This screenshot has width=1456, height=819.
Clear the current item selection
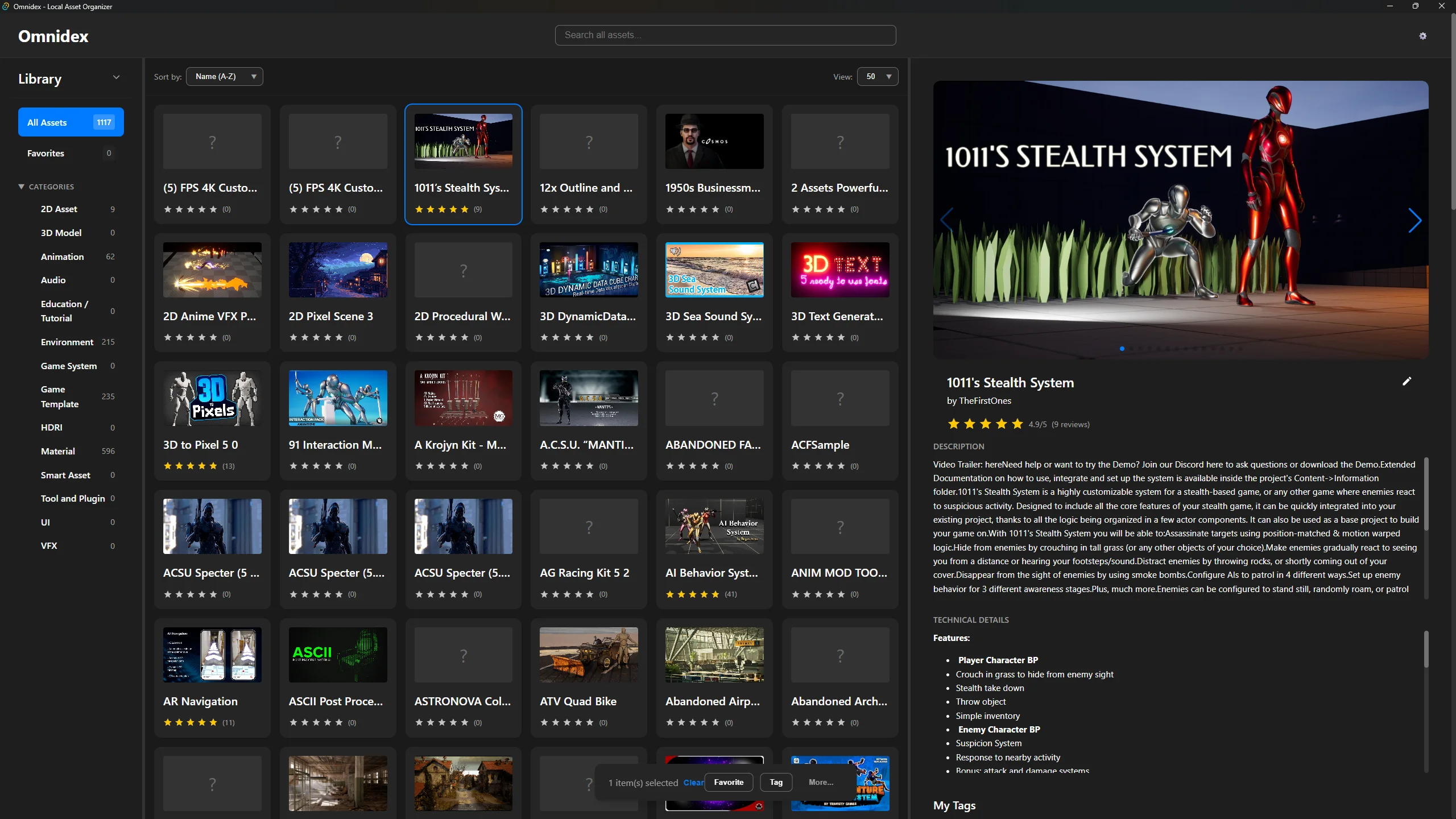[693, 783]
